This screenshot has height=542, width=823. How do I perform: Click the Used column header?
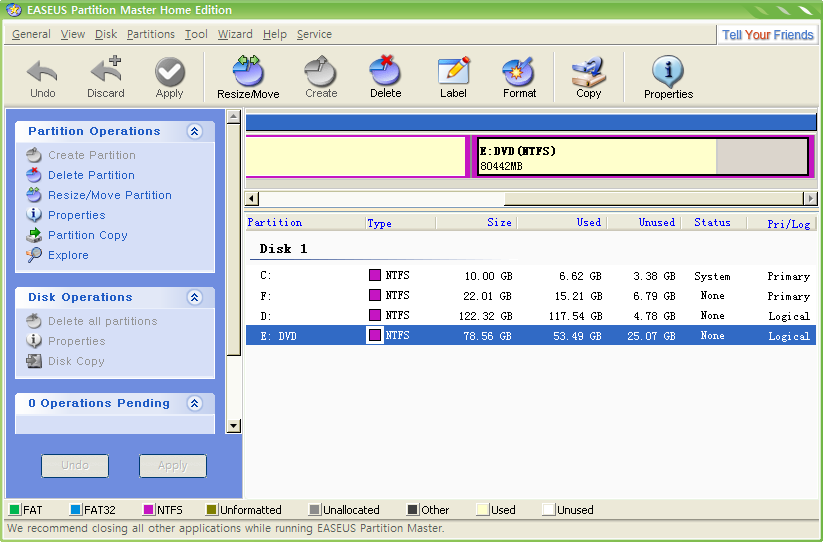coord(562,222)
